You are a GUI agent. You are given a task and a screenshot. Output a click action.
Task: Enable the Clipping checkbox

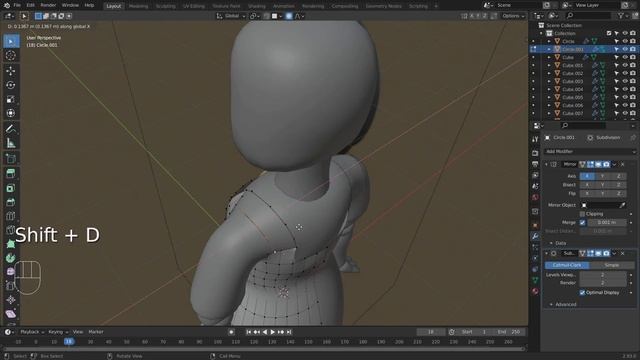point(582,214)
